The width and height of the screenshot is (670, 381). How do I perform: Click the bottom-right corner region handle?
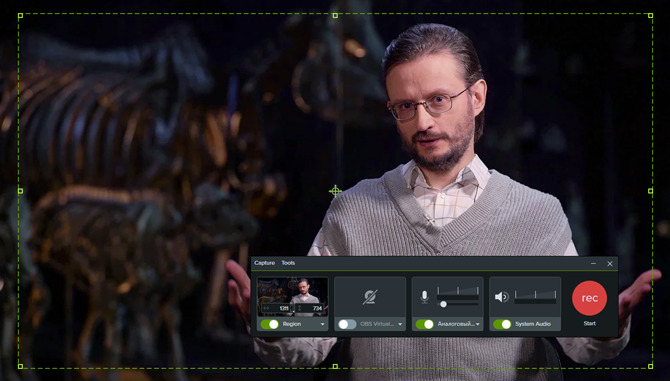point(650,366)
